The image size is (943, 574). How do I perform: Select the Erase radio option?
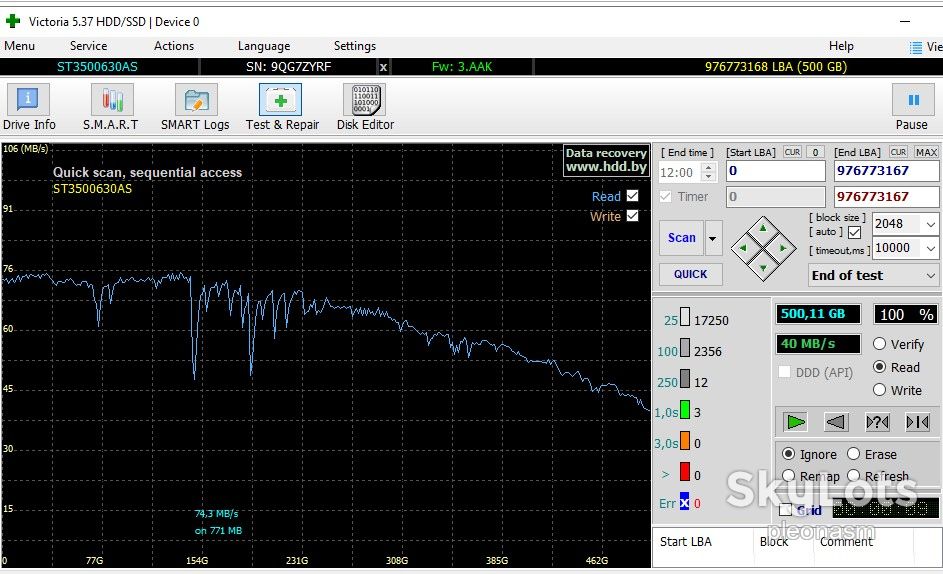click(x=853, y=454)
